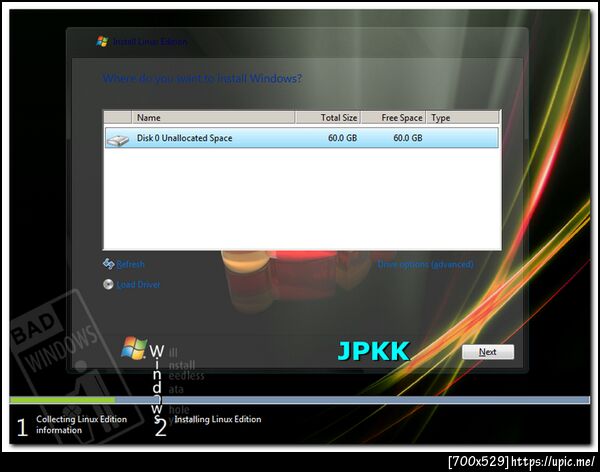Sort by the Total Size column header
This screenshot has height=472, width=600.
(328, 118)
